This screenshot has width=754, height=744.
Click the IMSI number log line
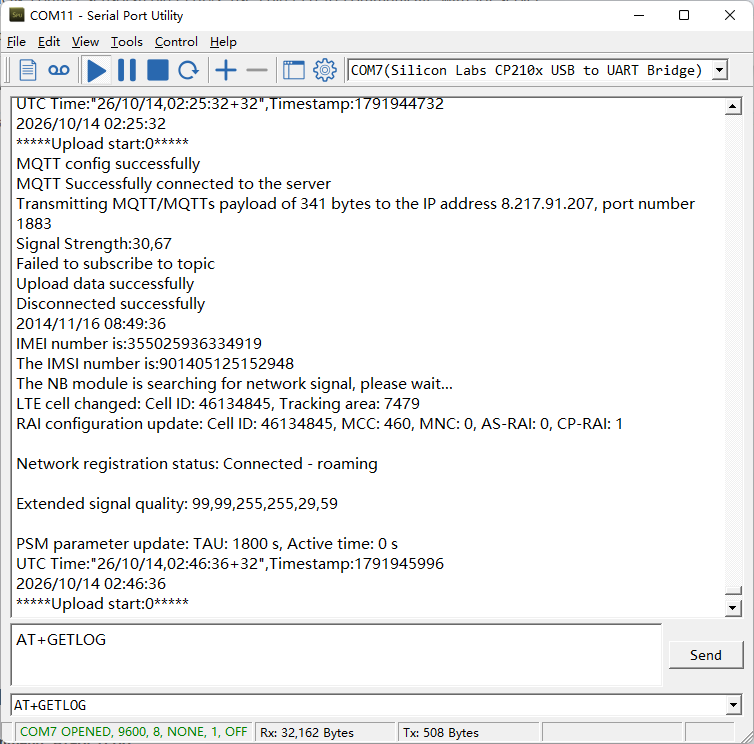(155, 364)
